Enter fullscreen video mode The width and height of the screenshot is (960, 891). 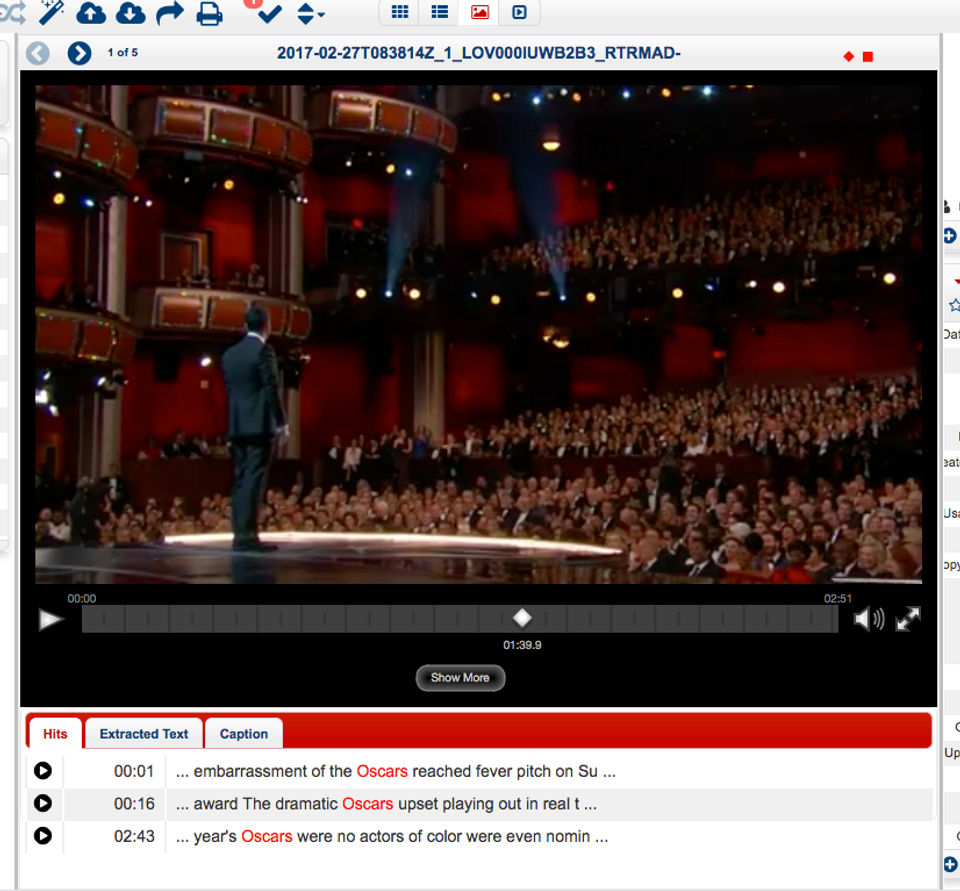[x=908, y=619]
